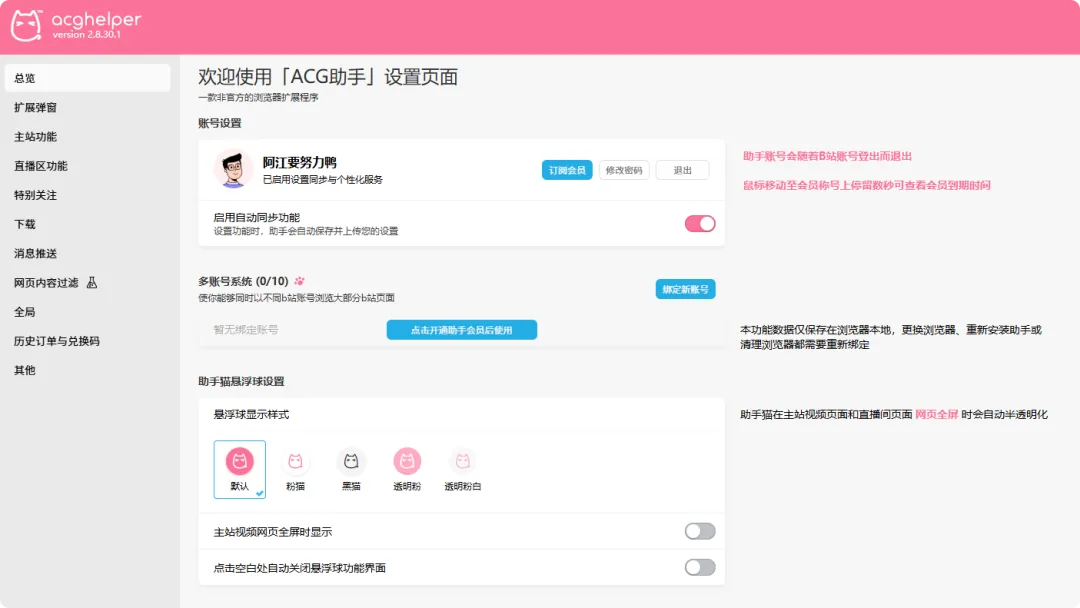Image resolution: width=1080 pixels, height=608 pixels.
Task: Open the 其他 sidebar section
Action: (87, 370)
